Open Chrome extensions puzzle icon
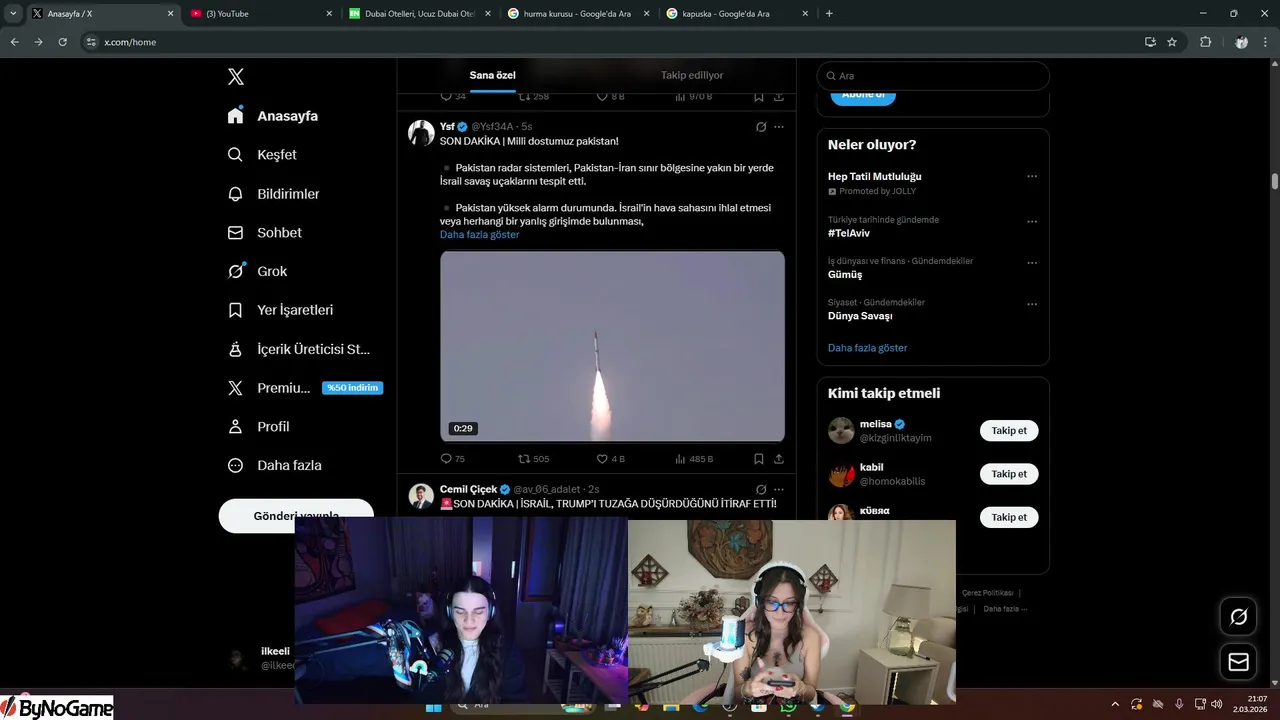The image size is (1280, 720). [x=1205, y=42]
